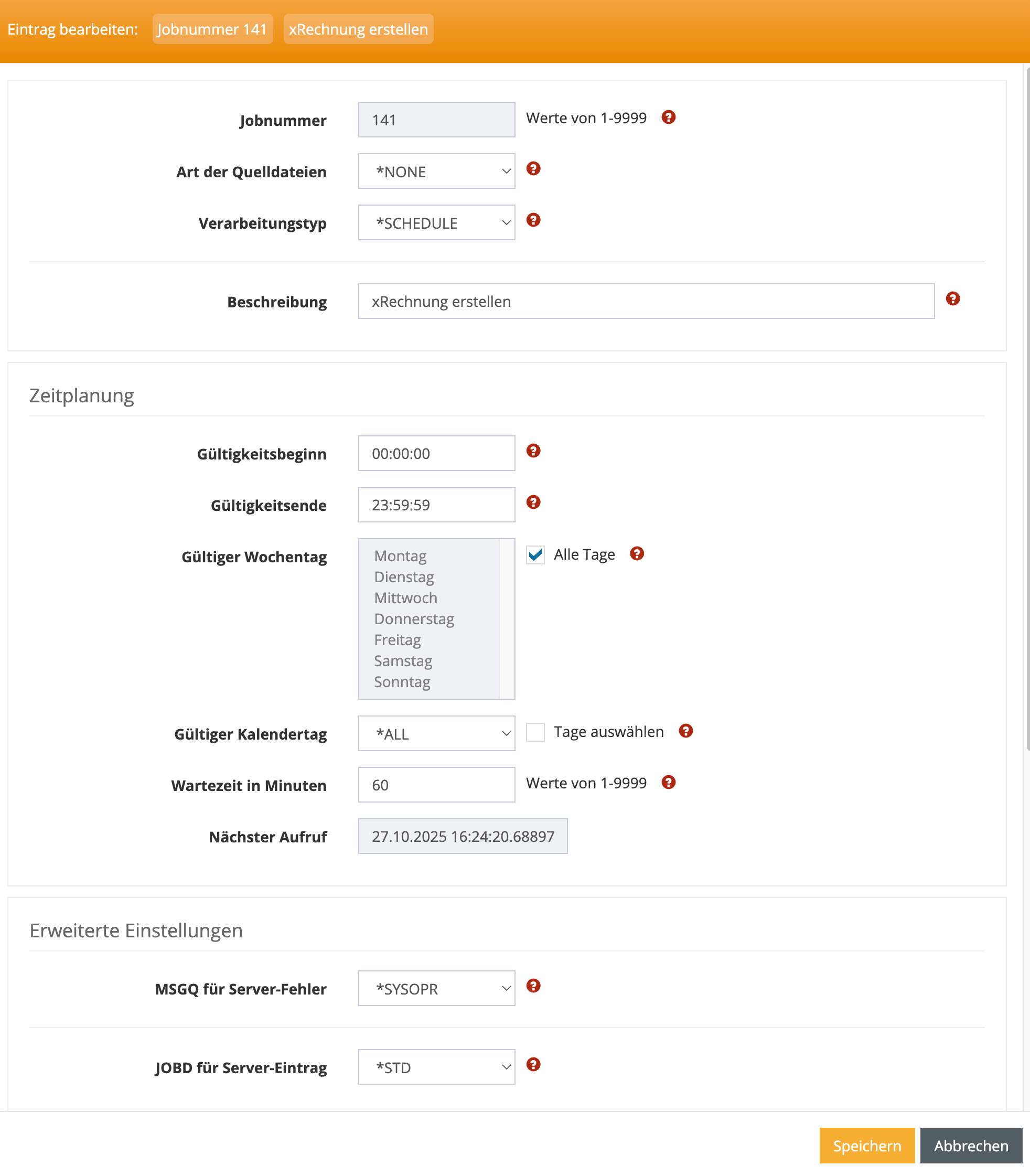
Task: Open Gültiger Kalendertag *ALL dropdown
Action: point(436,733)
